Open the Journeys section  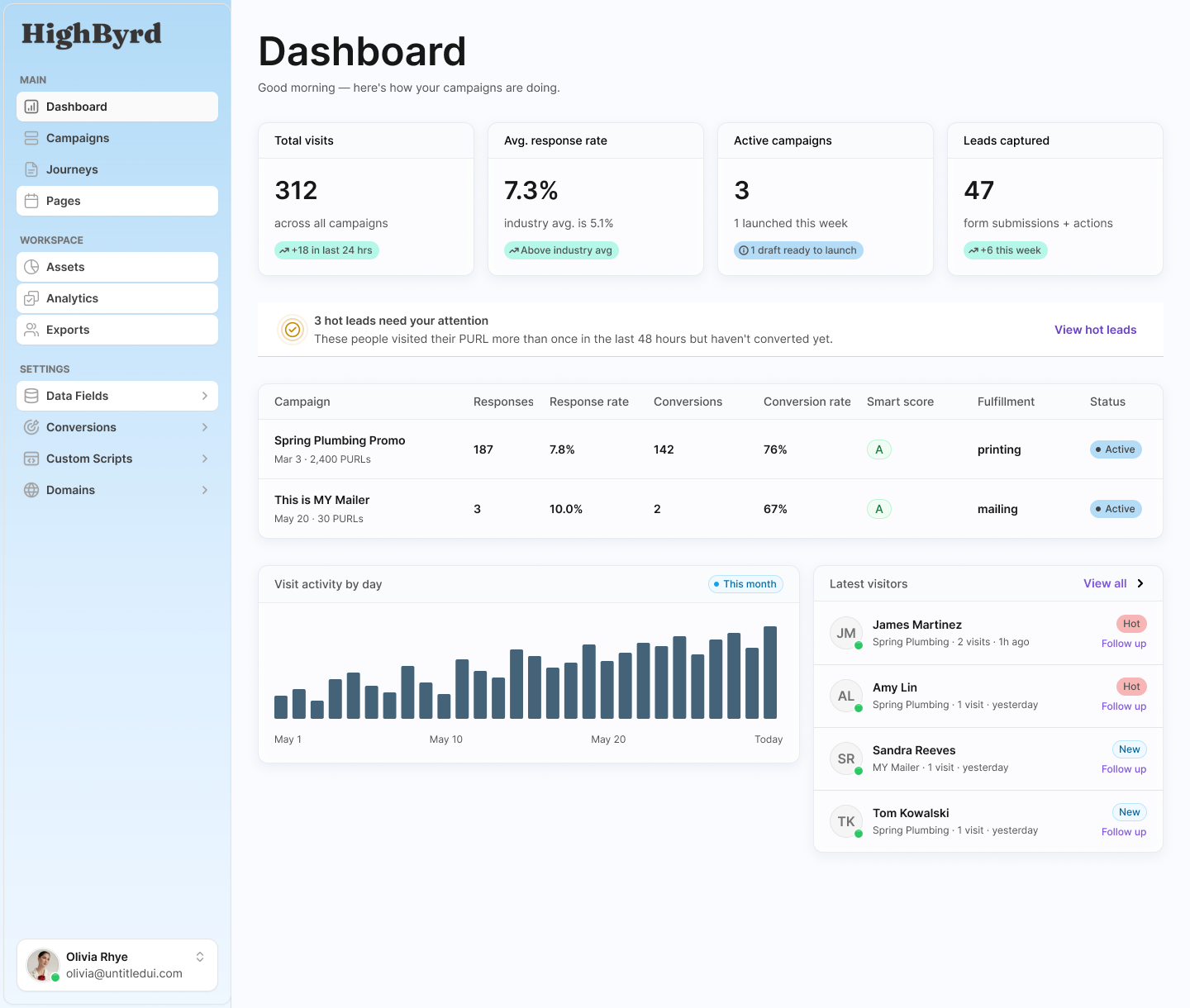[117, 169]
